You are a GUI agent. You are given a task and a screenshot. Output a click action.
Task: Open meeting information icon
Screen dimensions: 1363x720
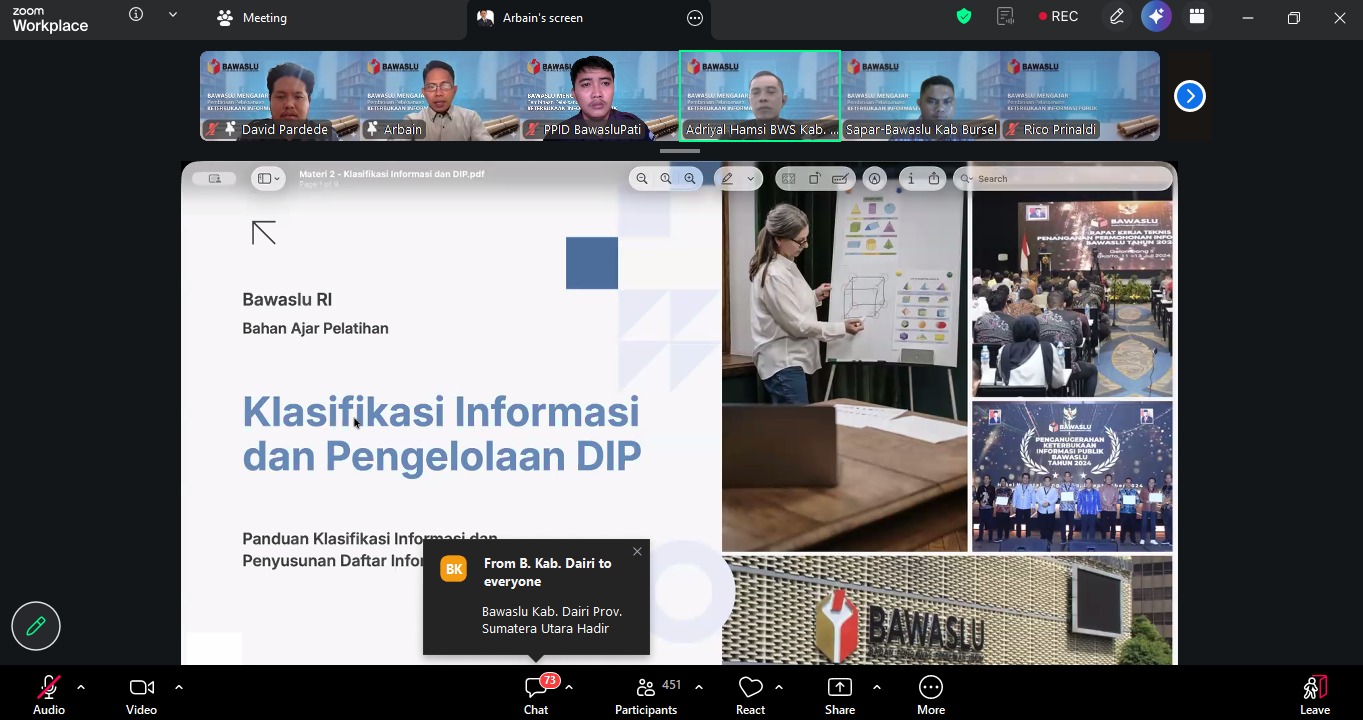(x=136, y=15)
